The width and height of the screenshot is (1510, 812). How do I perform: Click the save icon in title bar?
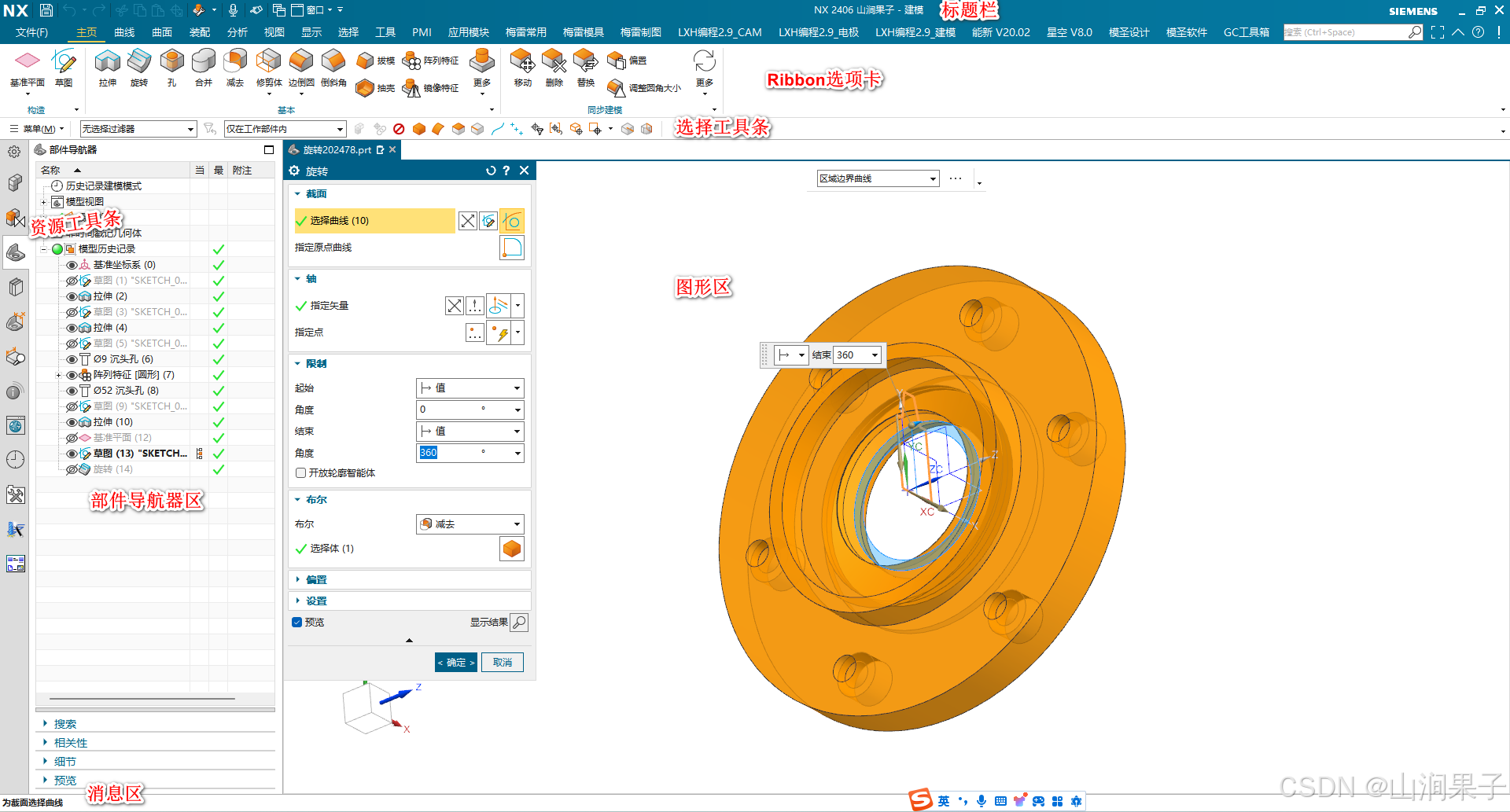pos(46,10)
